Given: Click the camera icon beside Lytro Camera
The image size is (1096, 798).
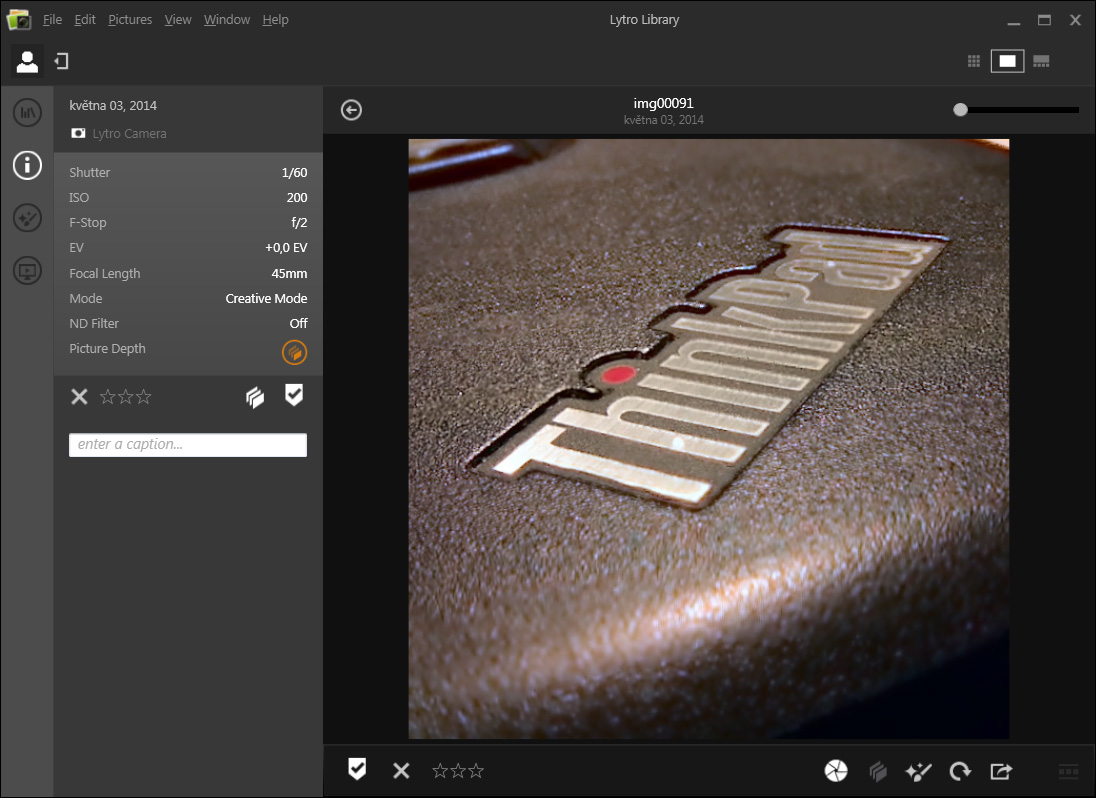Looking at the screenshot, I should click(x=78, y=133).
